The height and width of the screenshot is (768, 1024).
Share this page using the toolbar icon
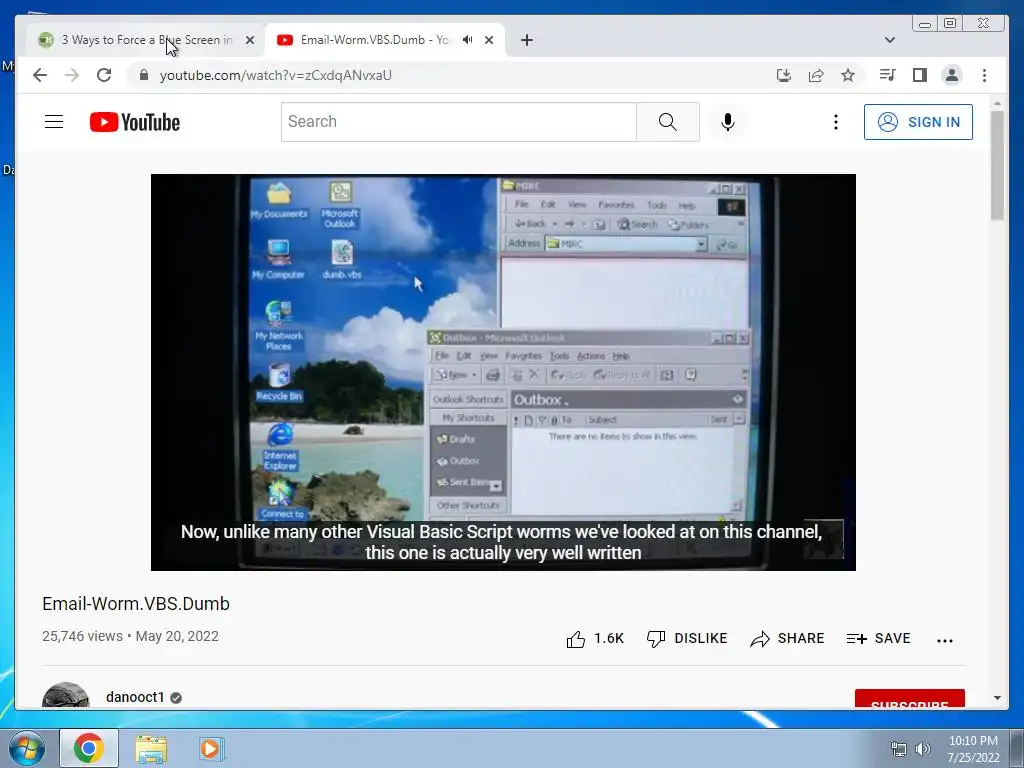point(816,75)
